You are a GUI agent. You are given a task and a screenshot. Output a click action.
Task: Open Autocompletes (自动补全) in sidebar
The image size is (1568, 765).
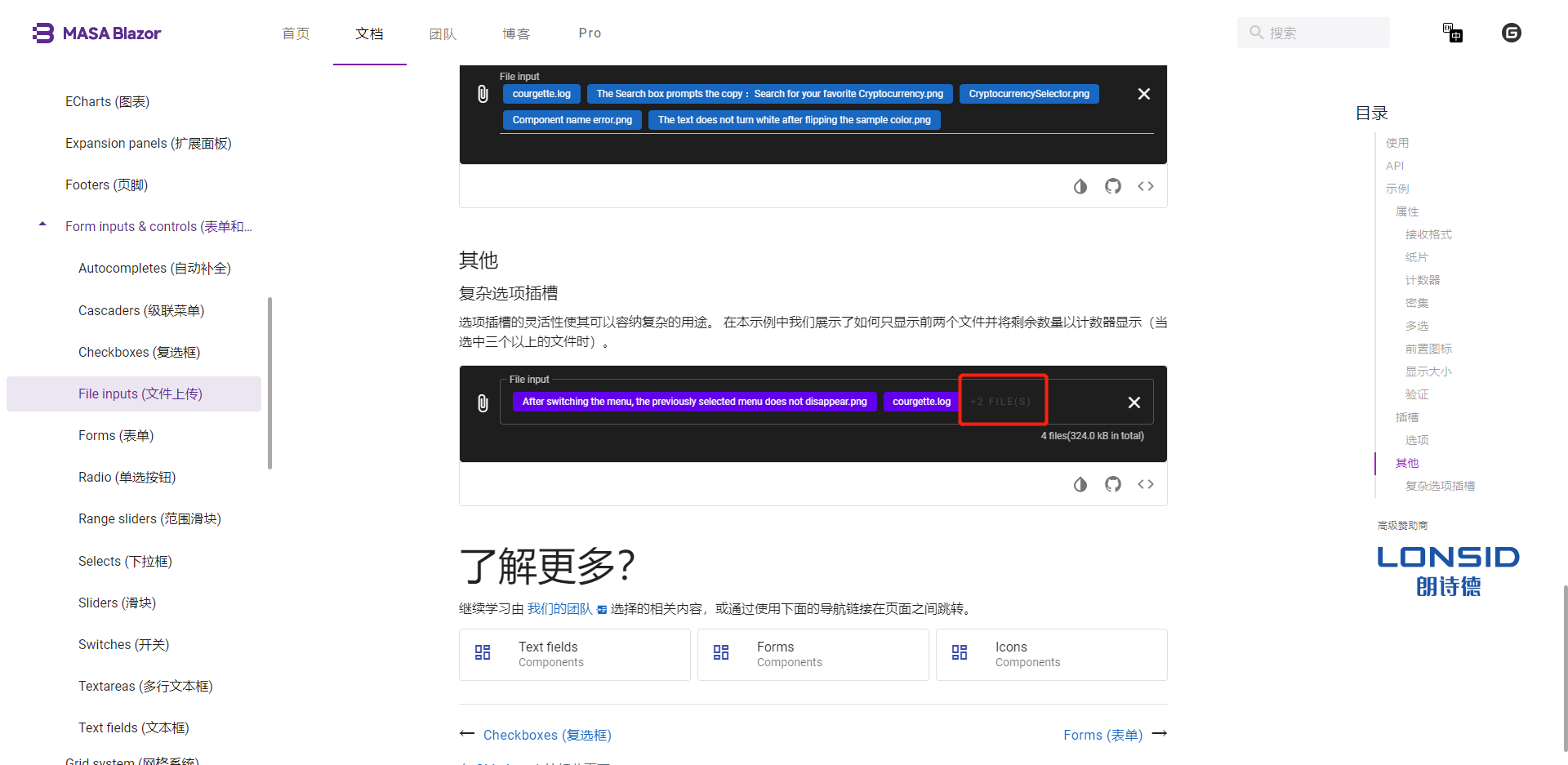coord(154,269)
